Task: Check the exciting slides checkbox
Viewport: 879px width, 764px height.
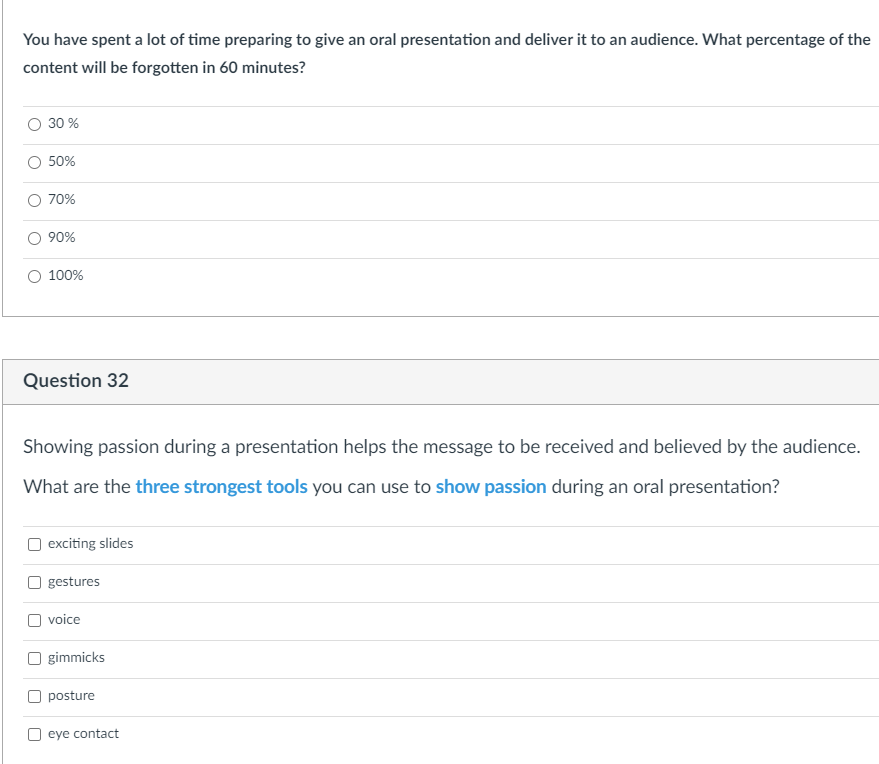Action: [x=35, y=544]
